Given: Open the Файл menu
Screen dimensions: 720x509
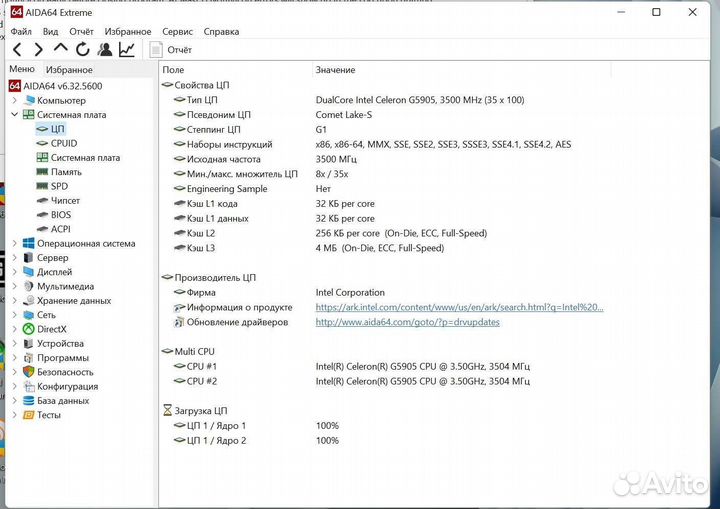Looking at the screenshot, I should [21, 32].
